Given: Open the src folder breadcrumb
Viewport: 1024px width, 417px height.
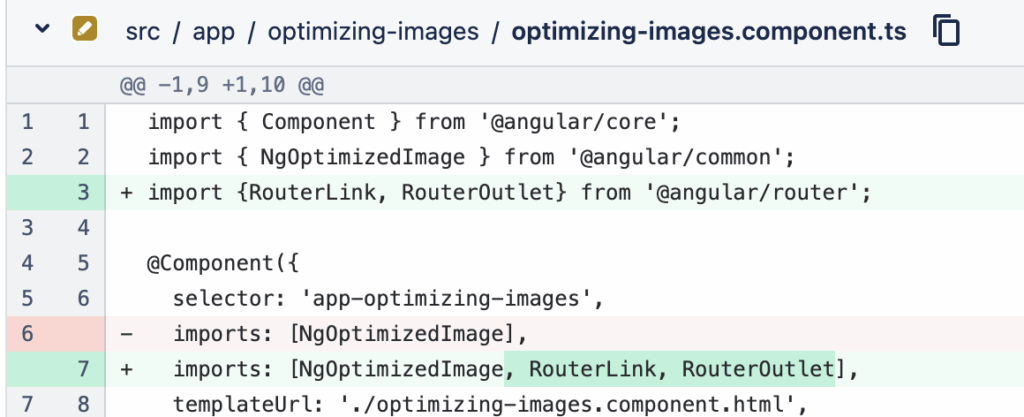Looking at the screenshot, I should tap(142, 31).
